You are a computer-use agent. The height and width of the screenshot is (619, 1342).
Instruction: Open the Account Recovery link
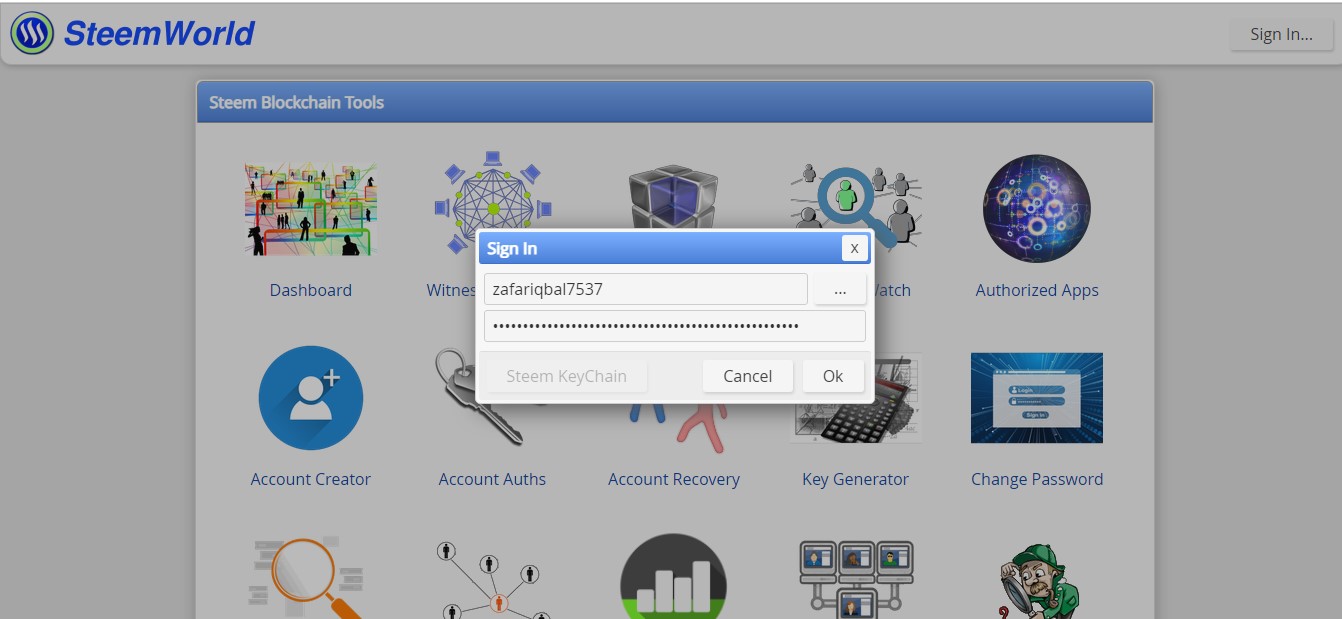[x=674, y=479]
